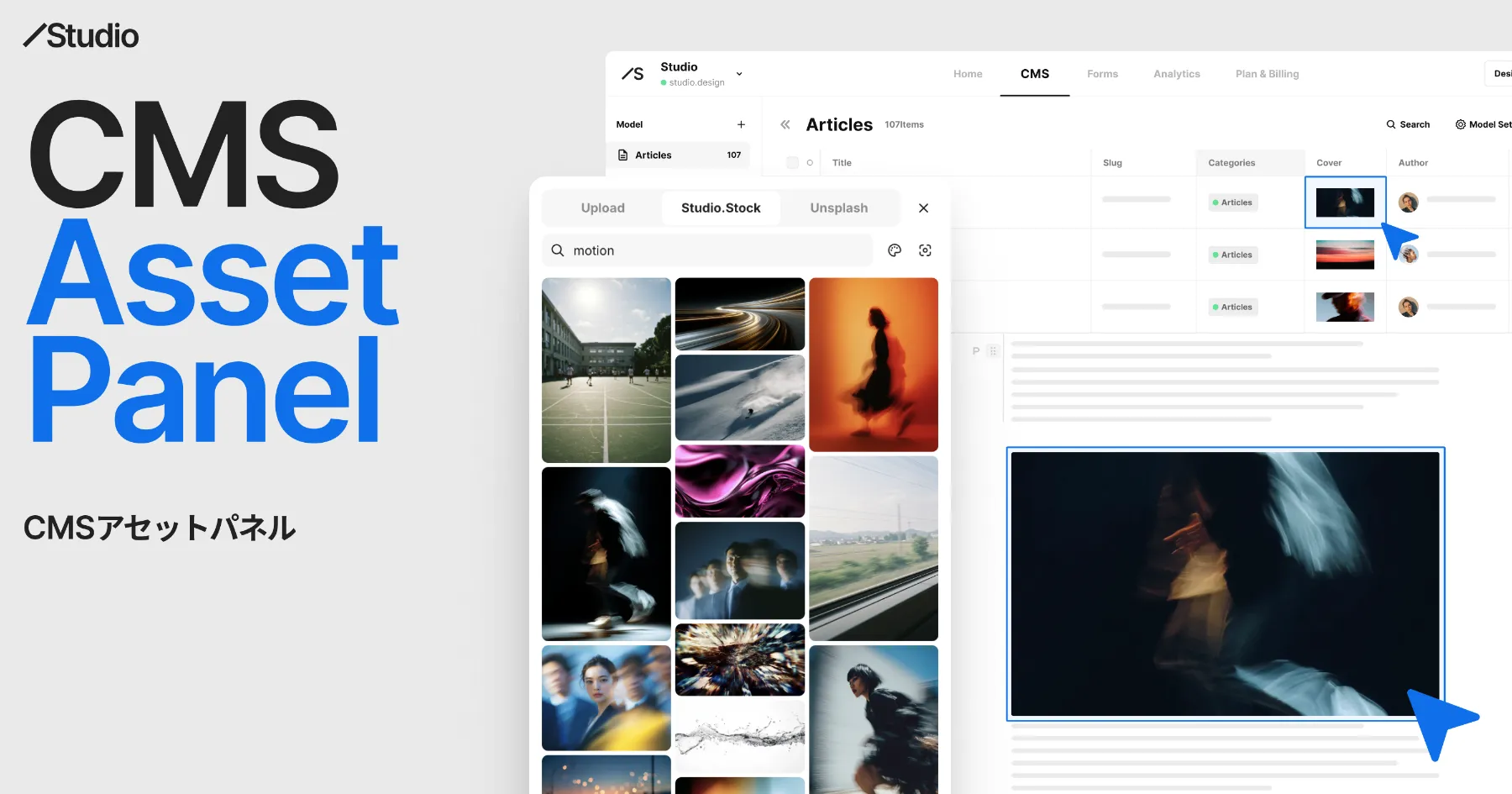Select the CMS tab
Screen dimensions: 1512x794
point(1035,74)
